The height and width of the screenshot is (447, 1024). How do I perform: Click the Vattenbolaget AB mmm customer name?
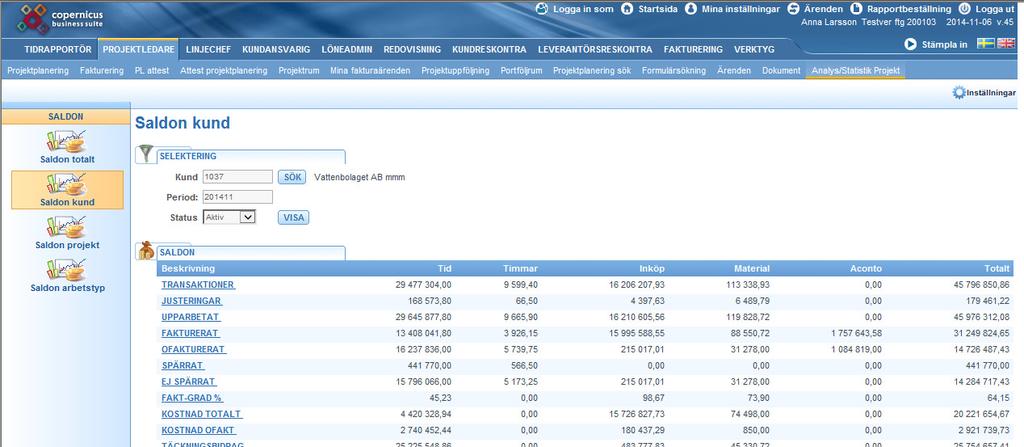pos(360,177)
